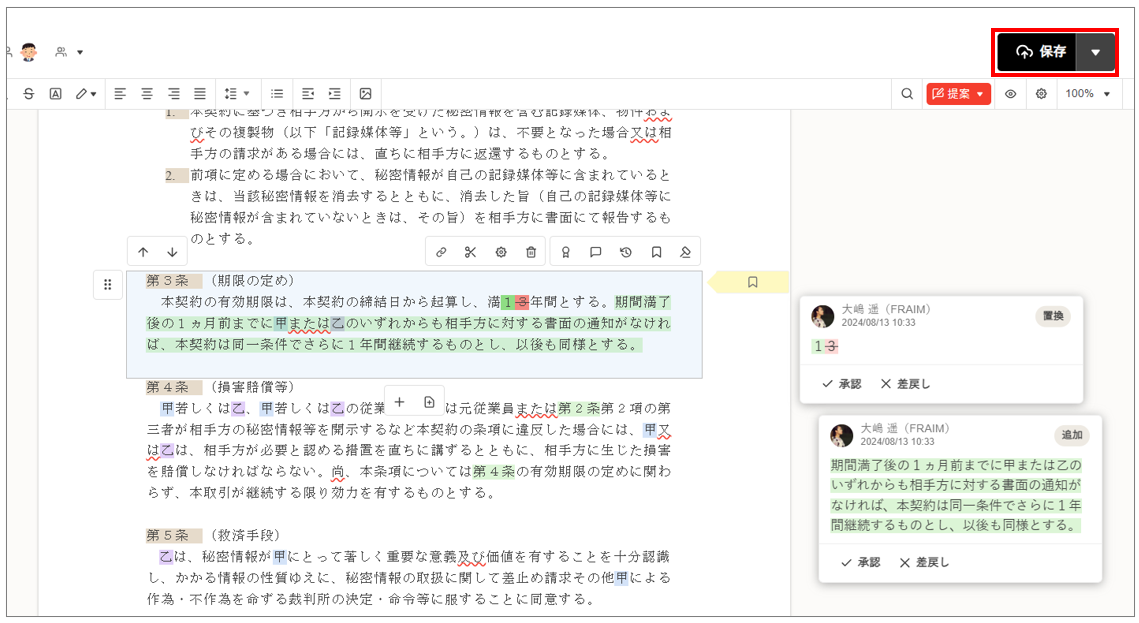Insert an image using the toolbar icon
Viewport: 1139px width, 623px height.
tap(365, 94)
